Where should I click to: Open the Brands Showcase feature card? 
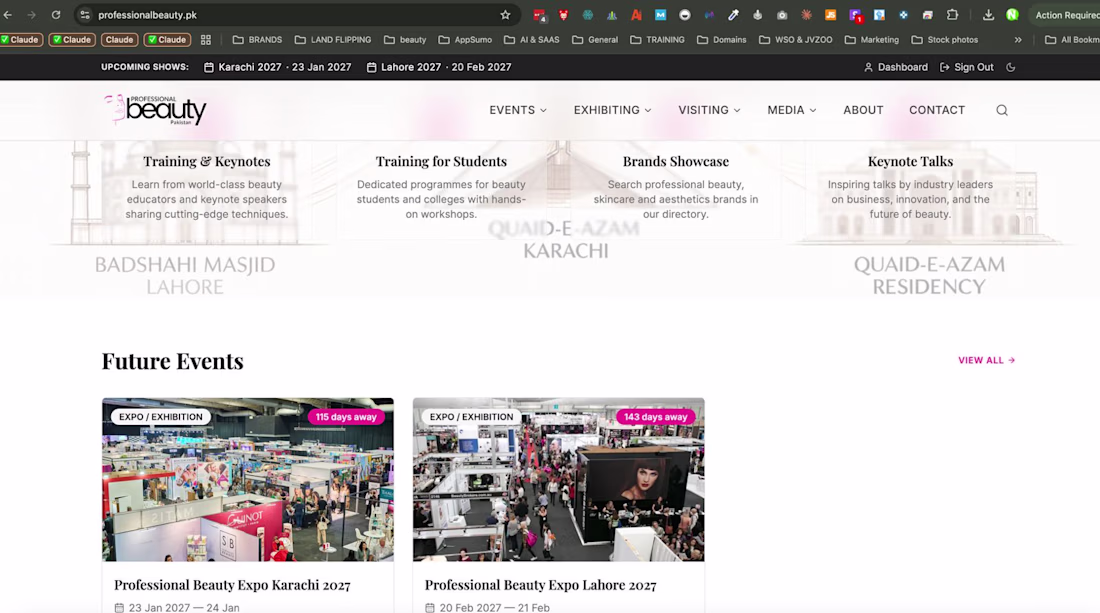tap(676, 187)
